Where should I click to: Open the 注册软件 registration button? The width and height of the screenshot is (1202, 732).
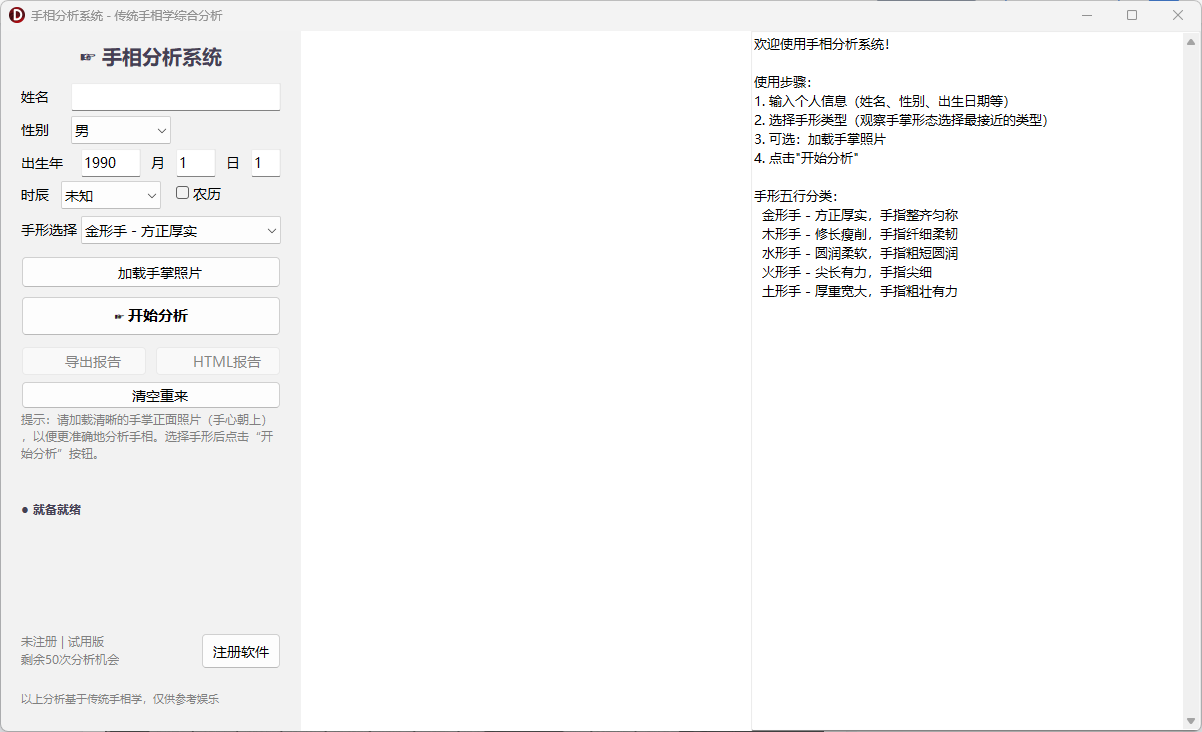[241, 651]
